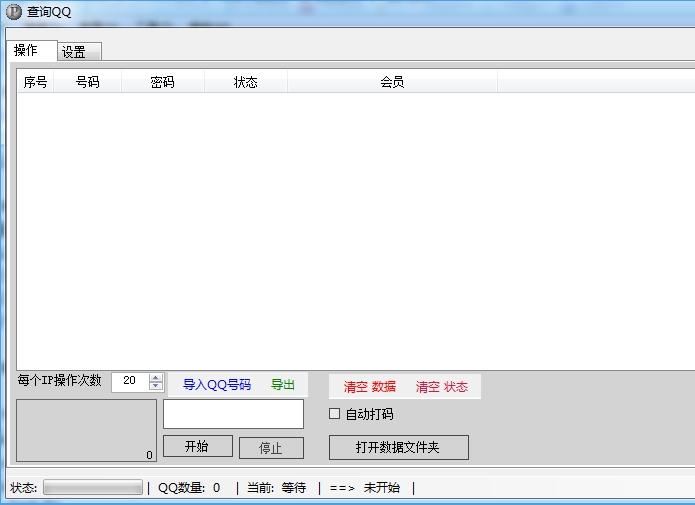Image resolution: width=695 pixels, height=505 pixels.
Task: Decrease 每个IP操作次数 with down arrow
Action: [x=155, y=386]
